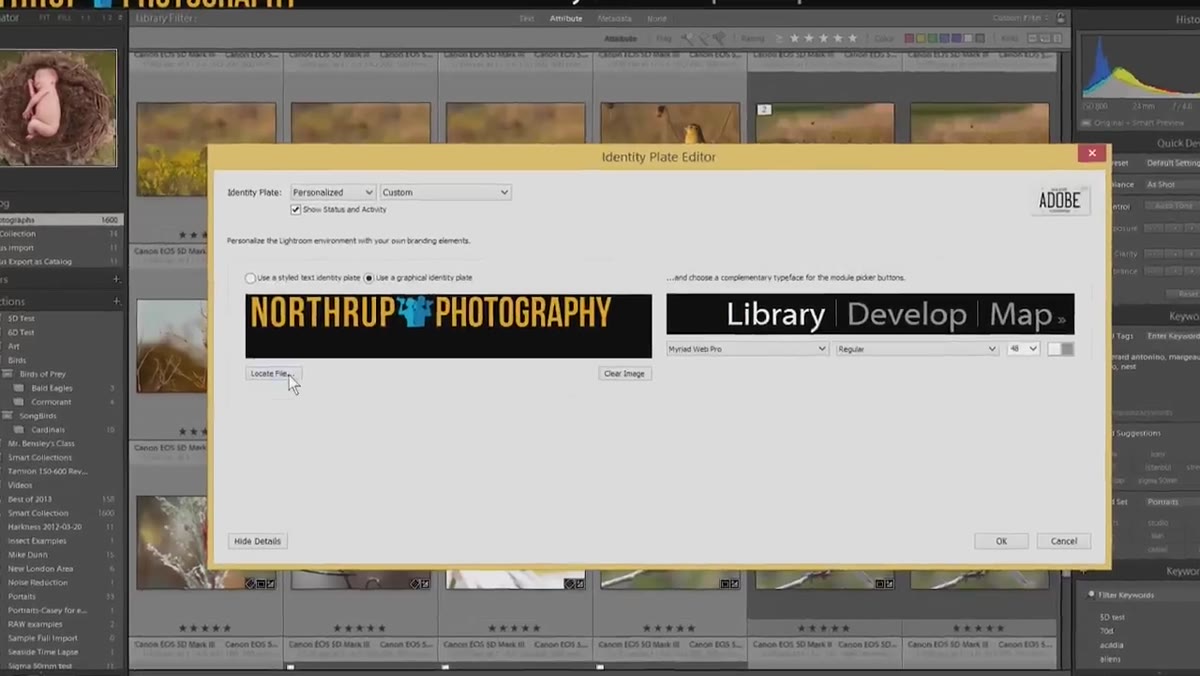Select the Cormorant collection
Viewport: 1200px width, 676px height.
[51, 402]
